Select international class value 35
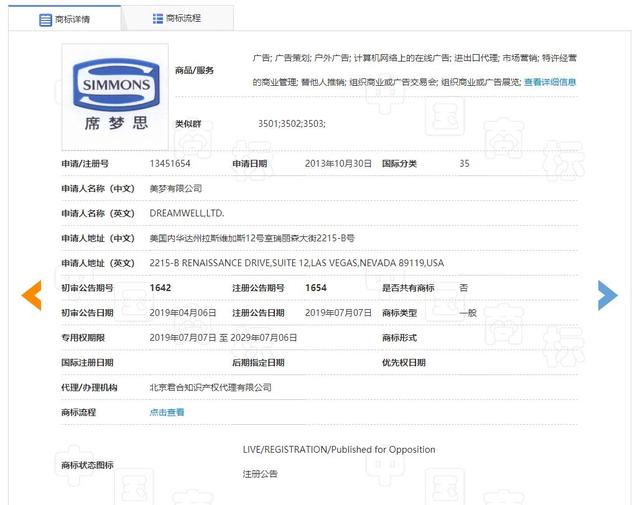The width and height of the screenshot is (640, 505). pyautogui.click(x=464, y=164)
